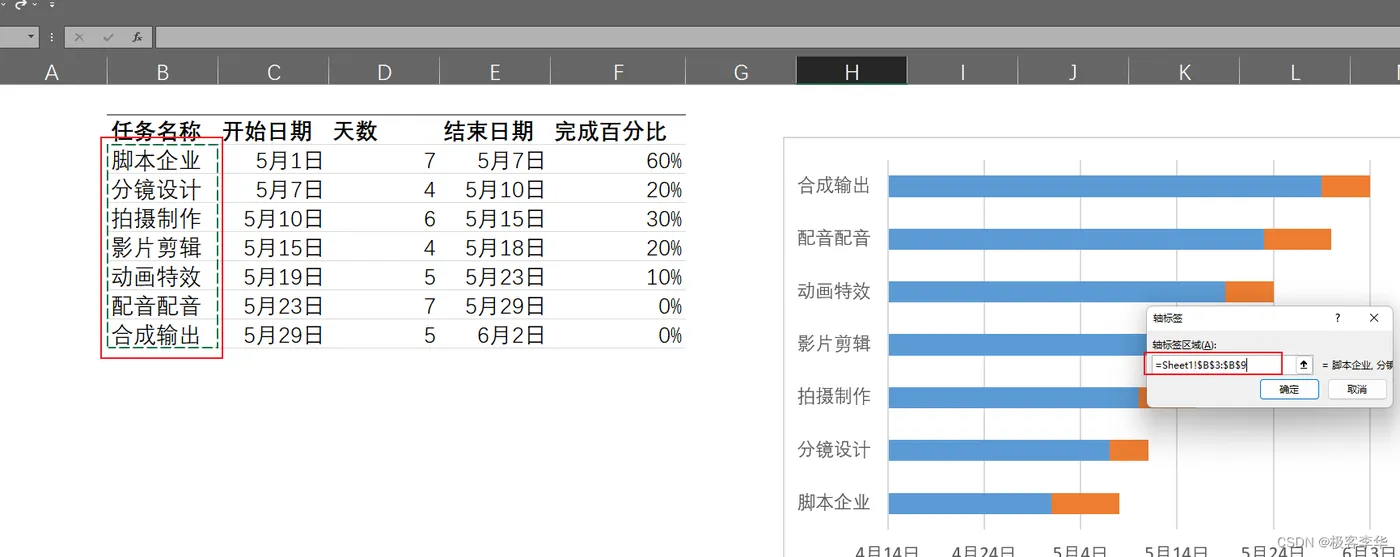Click the 影片剪辑 axis label on the chart
The height and width of the screenshot is (557, 1400).
[x=834, y=344]
